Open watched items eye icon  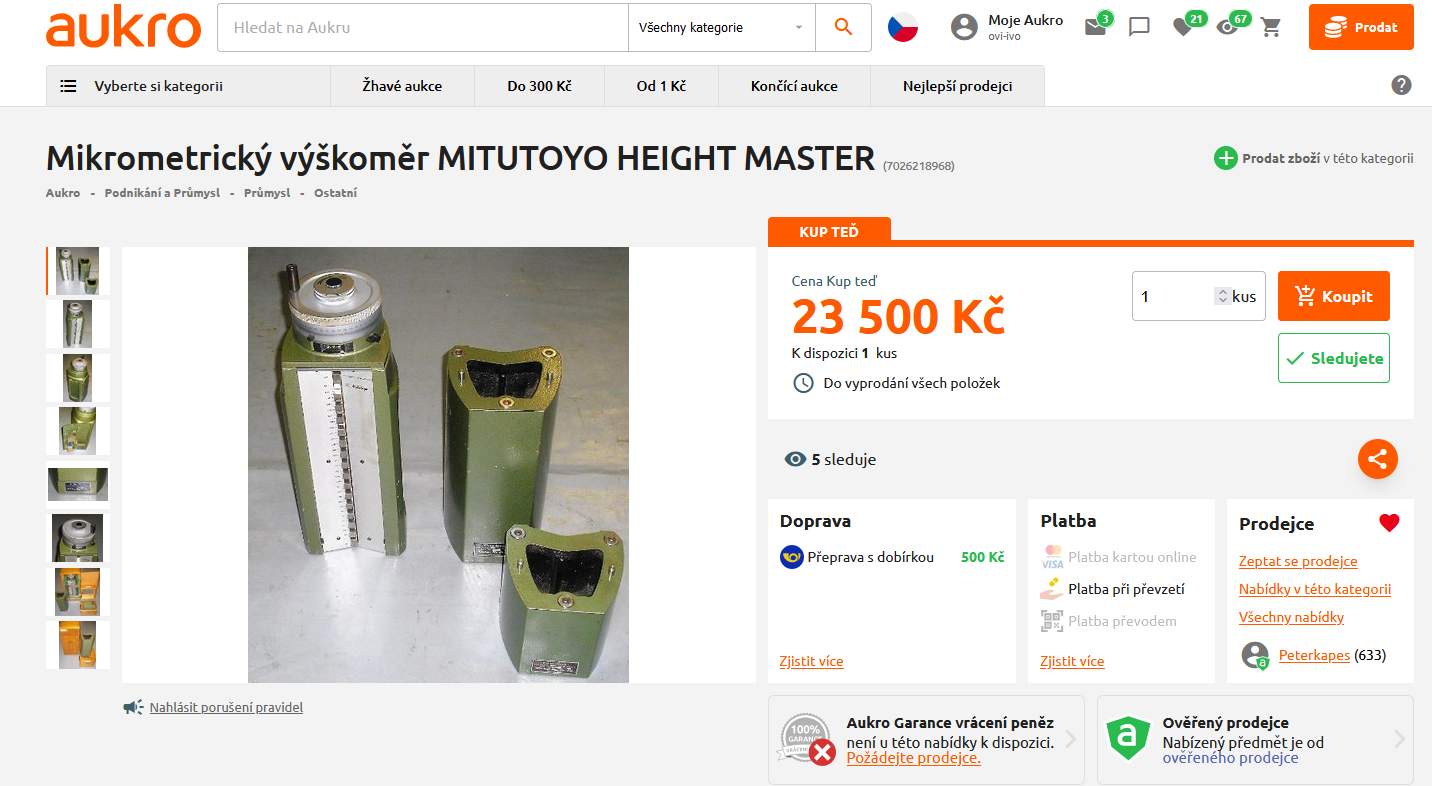(x=1227, y=27)
